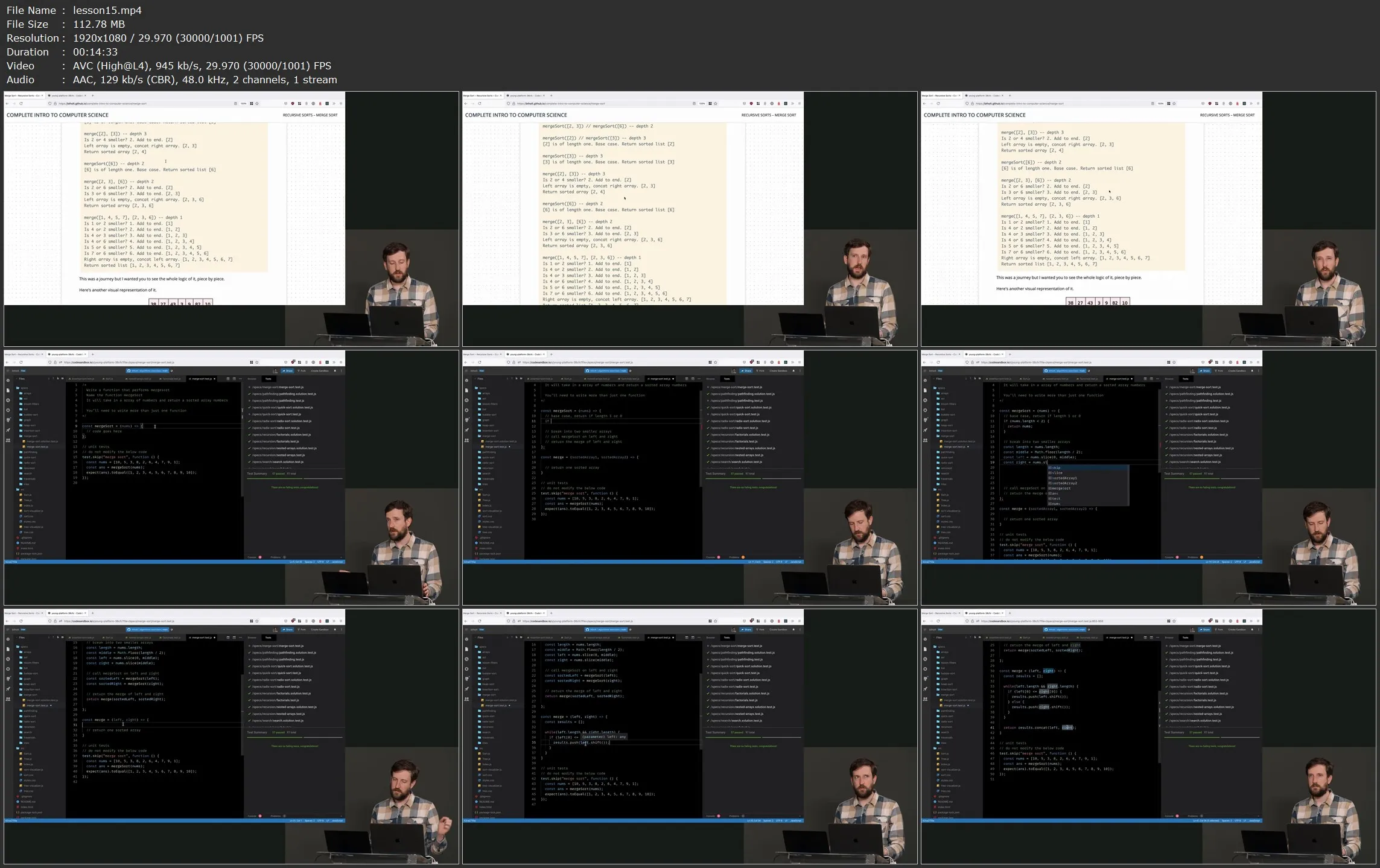Open thumbnail with an empty merge(left, right) function
Image resolution: width=1380 pixels, height=868 pixels.
[231, 737]
